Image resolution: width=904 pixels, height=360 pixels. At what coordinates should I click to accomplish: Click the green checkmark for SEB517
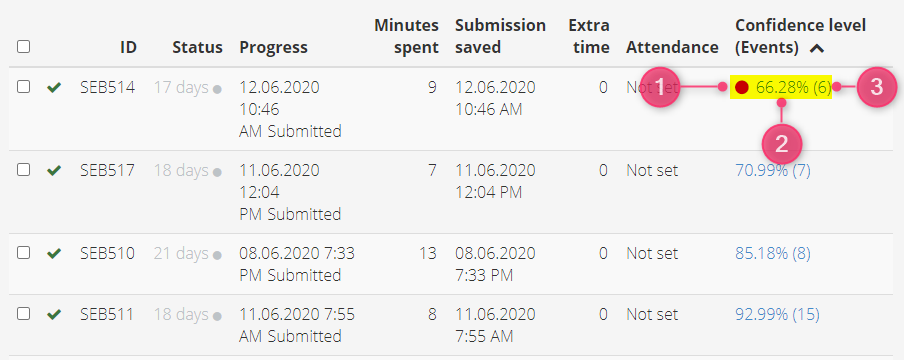pos(54,171)
